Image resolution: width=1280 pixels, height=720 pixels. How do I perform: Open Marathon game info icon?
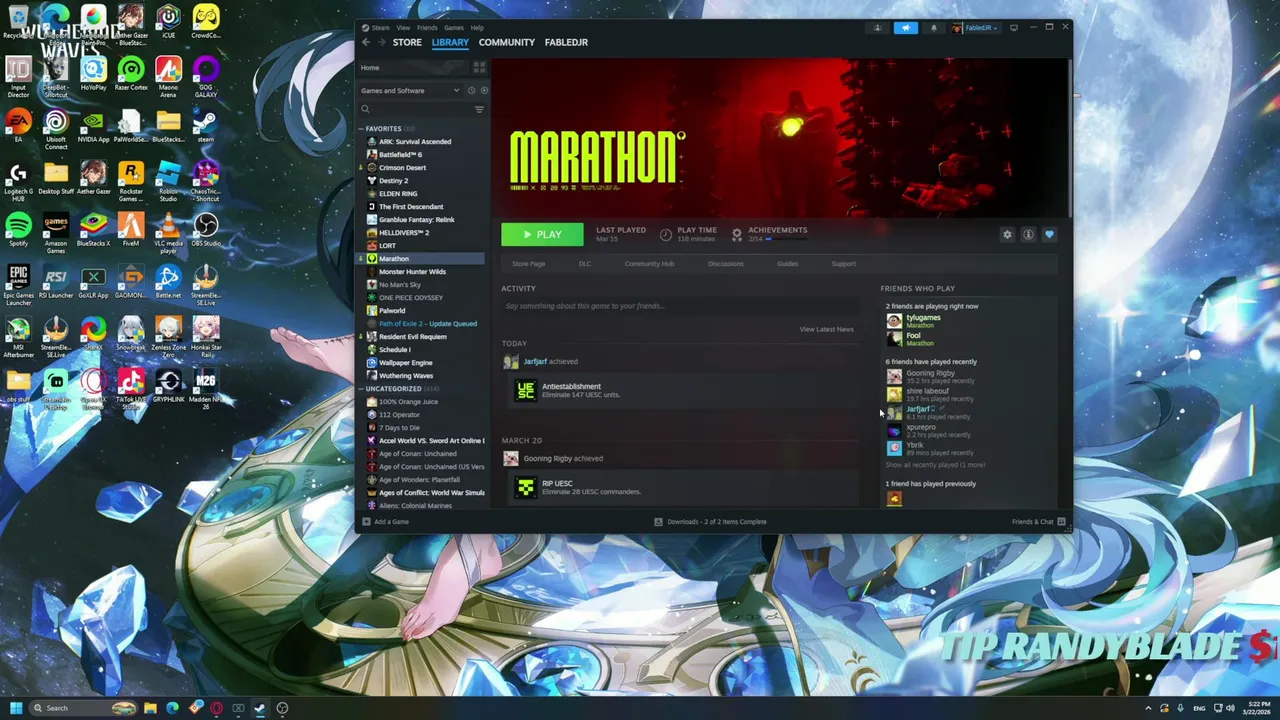1028,234
